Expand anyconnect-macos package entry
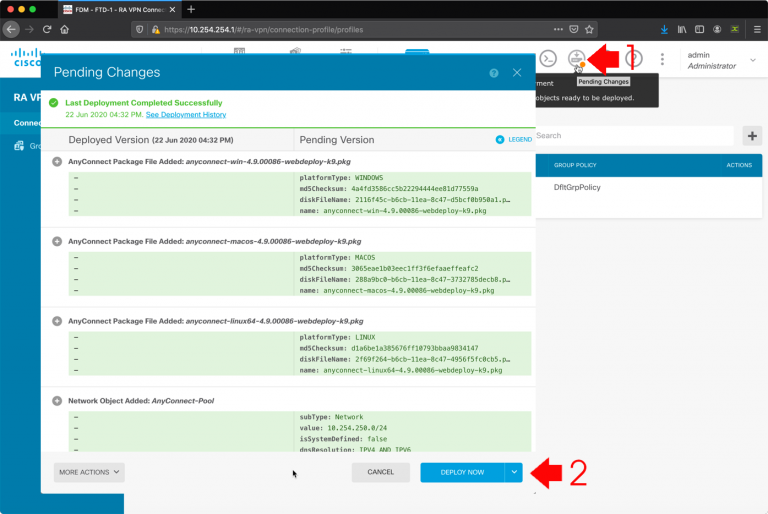The width and height of the screenshot is (768, 514). 57,242
